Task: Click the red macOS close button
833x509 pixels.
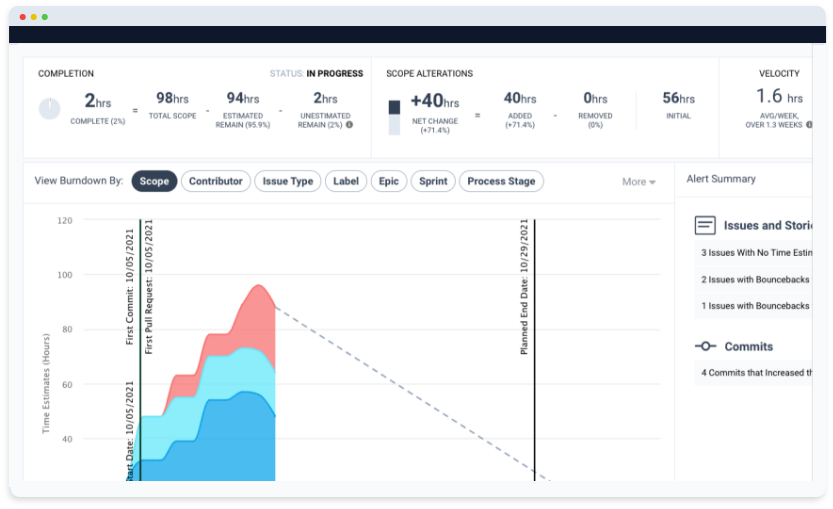Action: pyautogui.click(x=22, y=17)
